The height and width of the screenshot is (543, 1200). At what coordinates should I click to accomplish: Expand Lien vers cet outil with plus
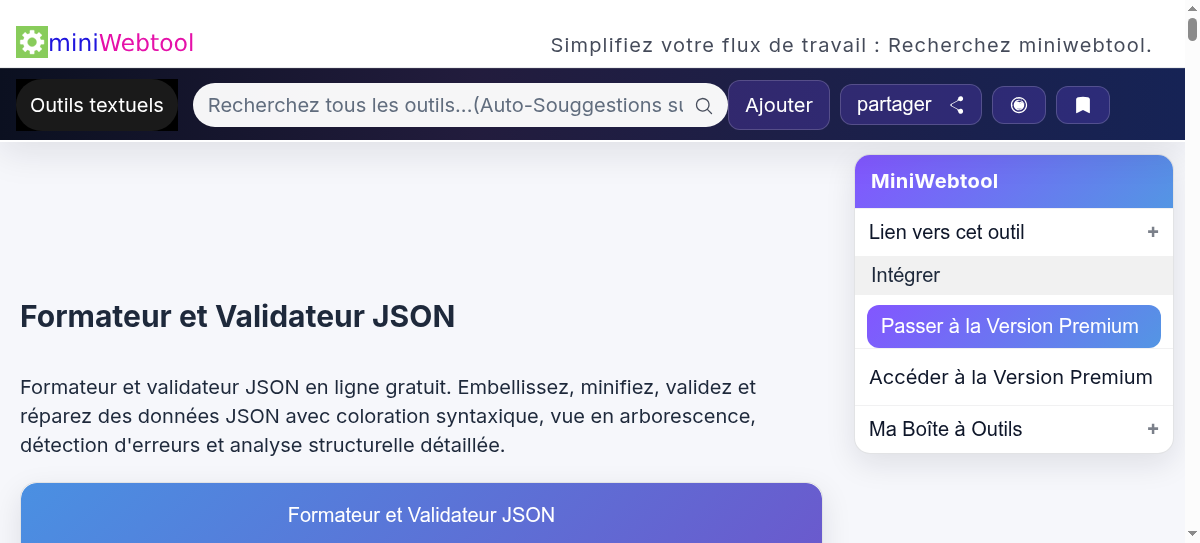[1153, 232]
